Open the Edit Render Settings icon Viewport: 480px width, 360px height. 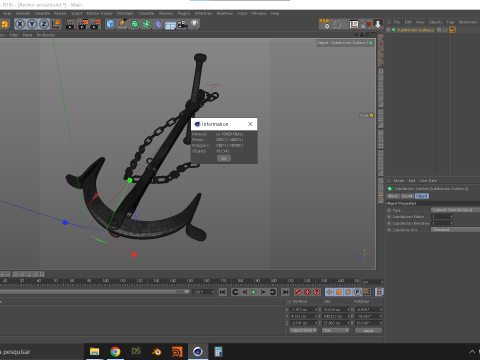click(95, 24)
